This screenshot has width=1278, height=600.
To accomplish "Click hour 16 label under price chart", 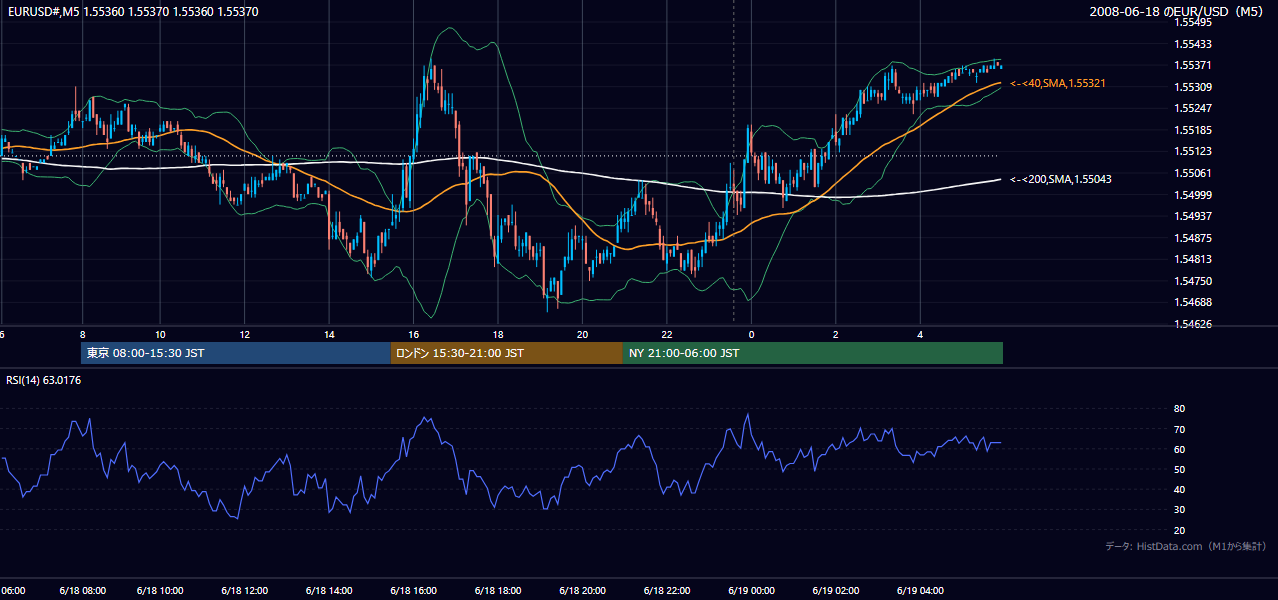I will [x=413, y=334].
